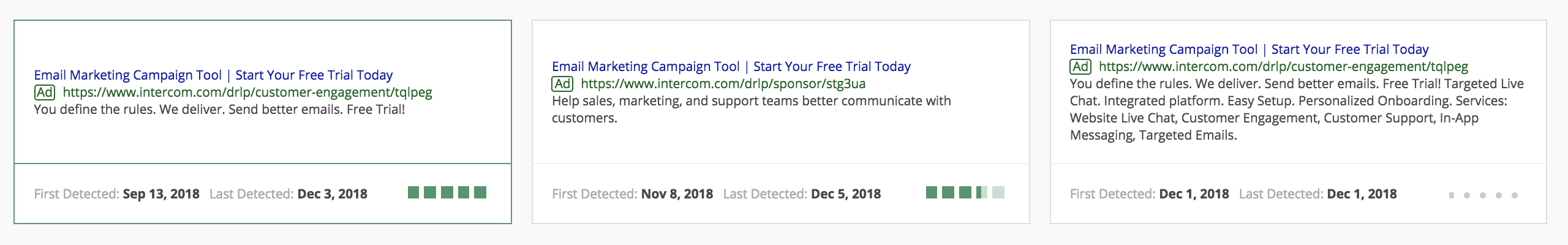Select the First Detected Dec 1, 2018 date
This screenshot has height=245, width=1568.
point(1194,194)
